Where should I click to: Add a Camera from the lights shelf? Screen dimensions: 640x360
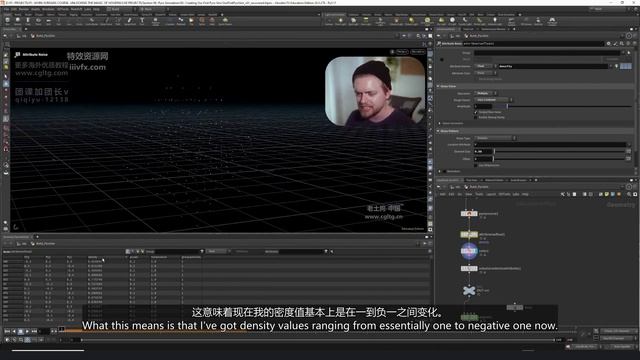[329, 21]
